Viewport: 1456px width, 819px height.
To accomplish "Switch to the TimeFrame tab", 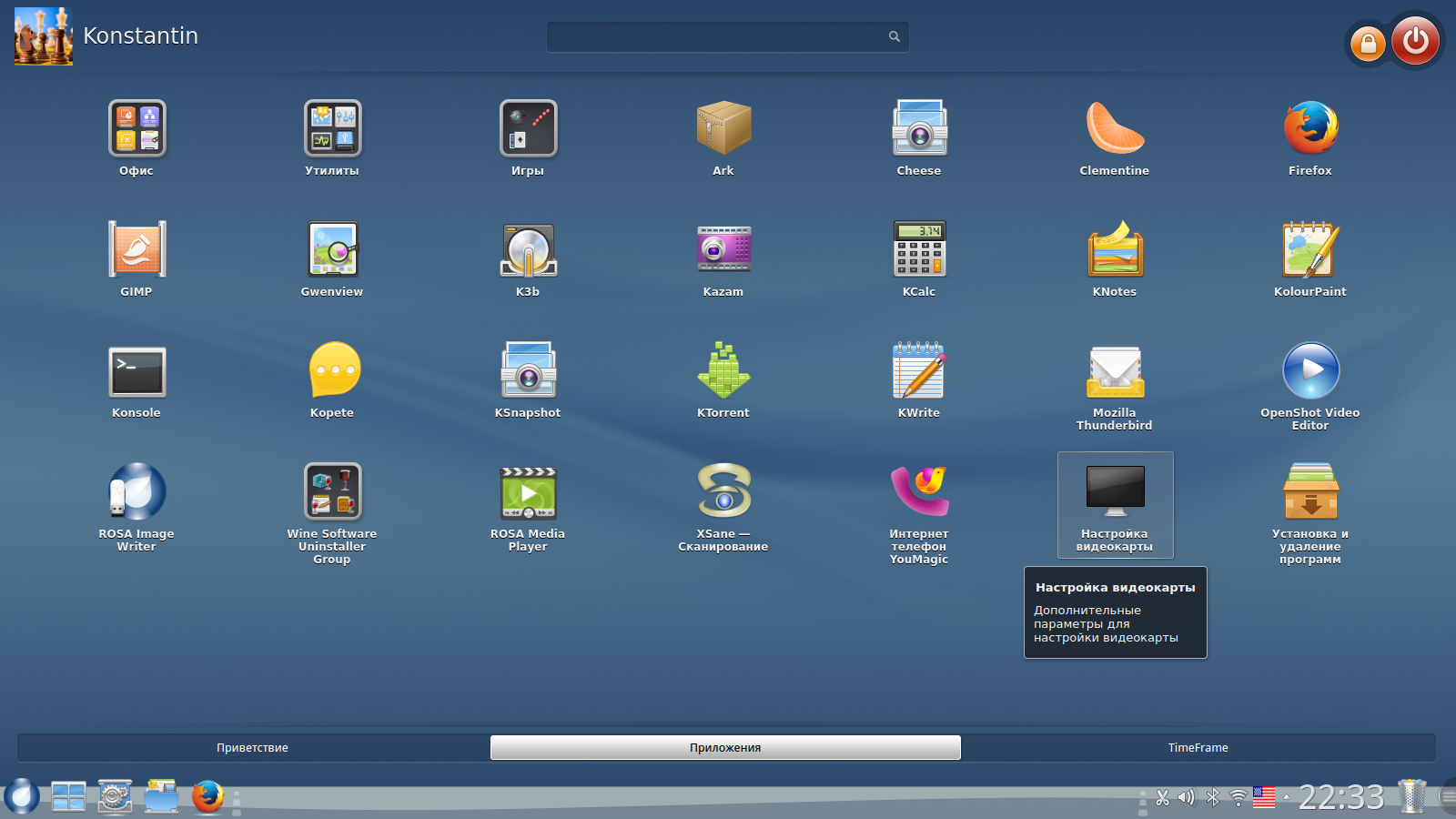I will (1198, 748).
